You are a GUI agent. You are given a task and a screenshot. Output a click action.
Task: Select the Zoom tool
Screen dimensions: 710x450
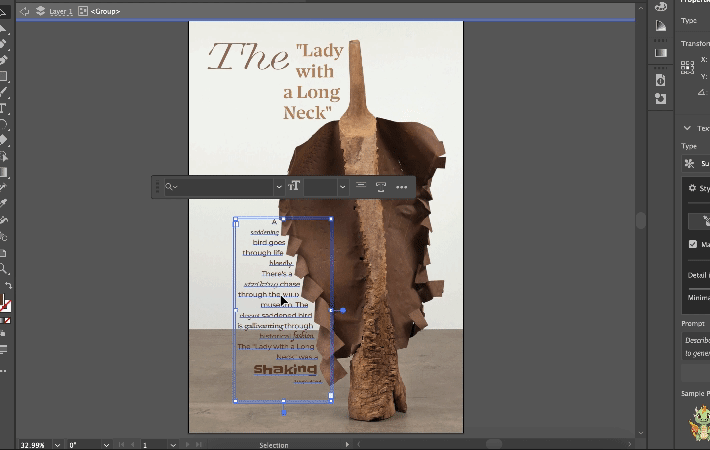tap(4, 269)
